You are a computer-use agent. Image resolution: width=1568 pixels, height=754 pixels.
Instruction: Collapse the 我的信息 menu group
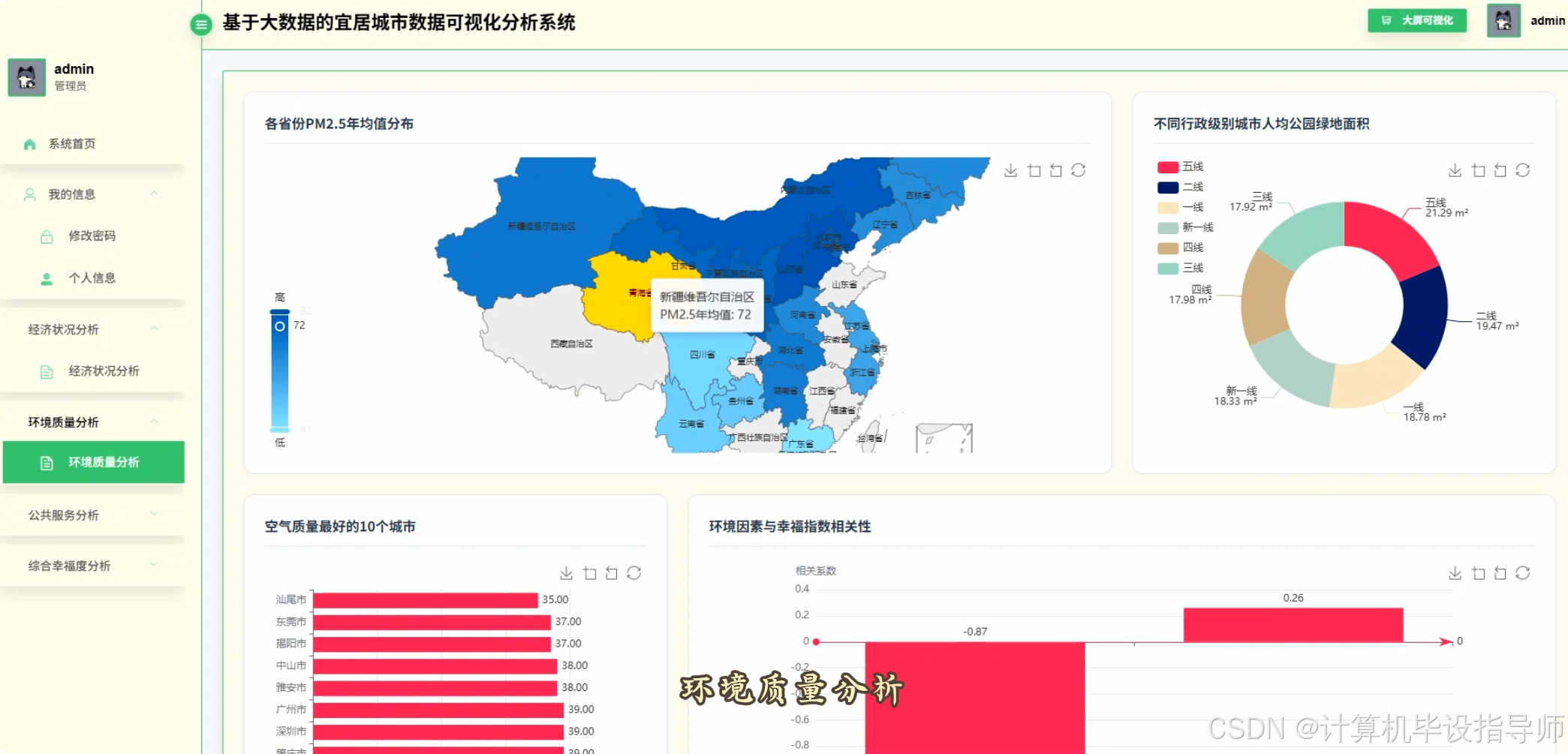154,194
